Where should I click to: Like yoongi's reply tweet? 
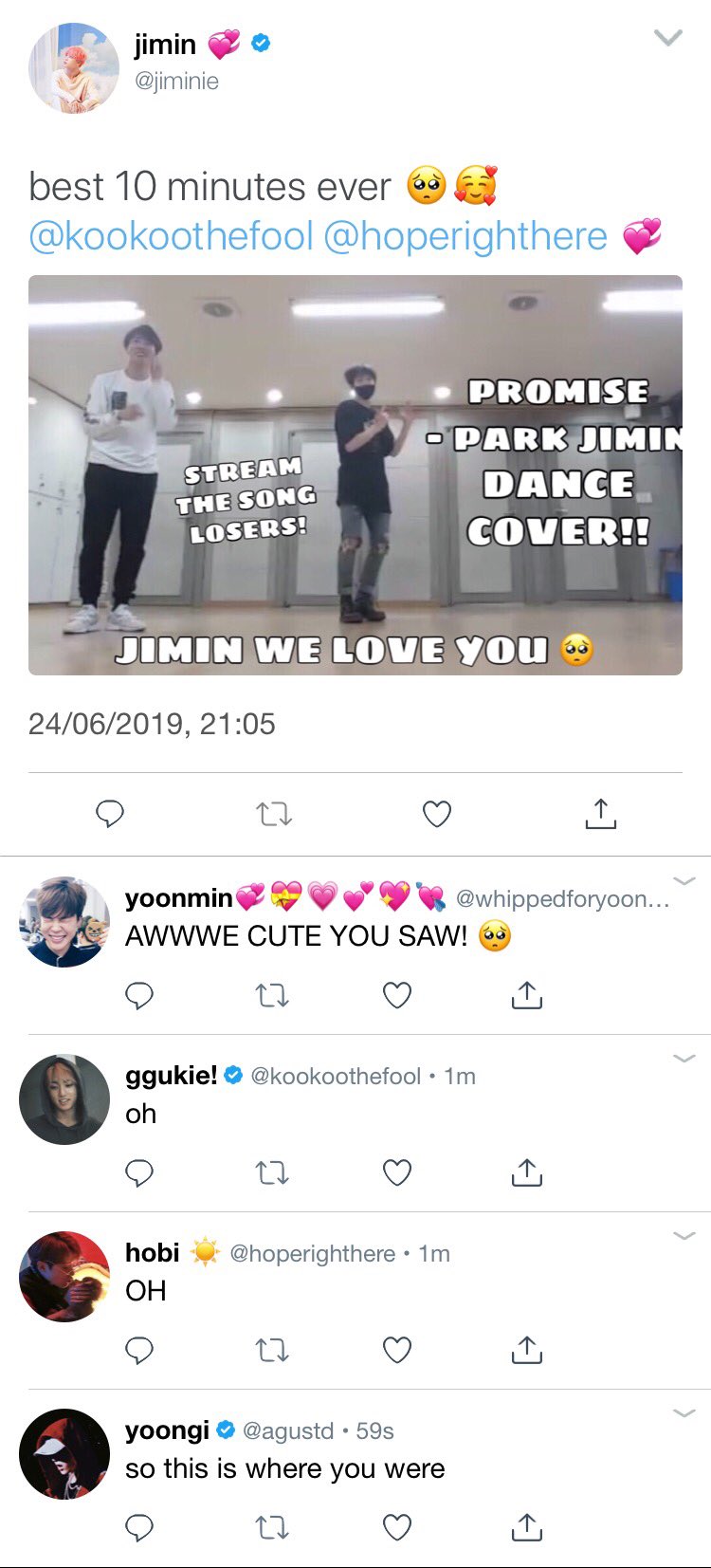coord(397,1527)
